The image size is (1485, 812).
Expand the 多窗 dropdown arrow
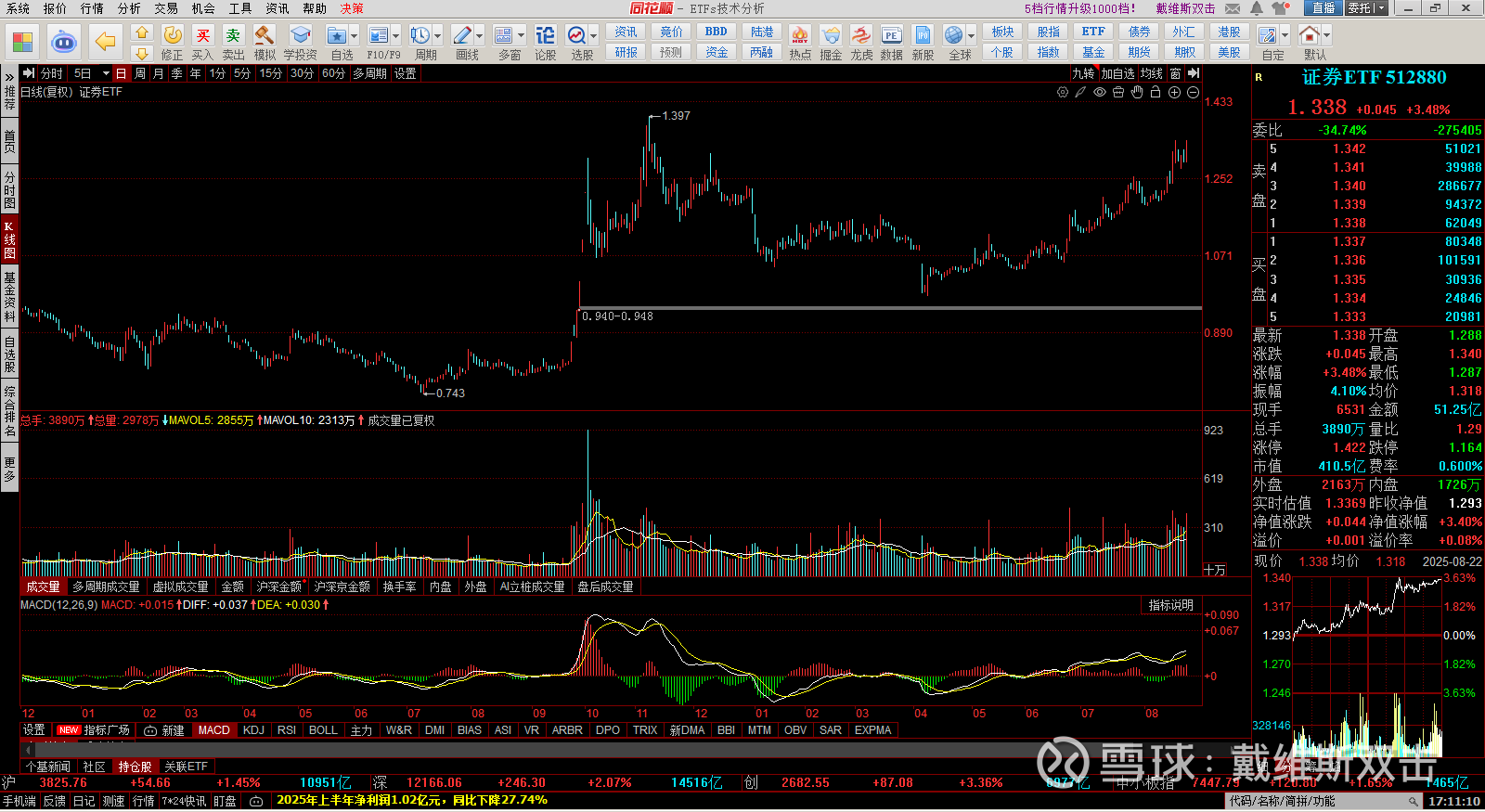522,35
